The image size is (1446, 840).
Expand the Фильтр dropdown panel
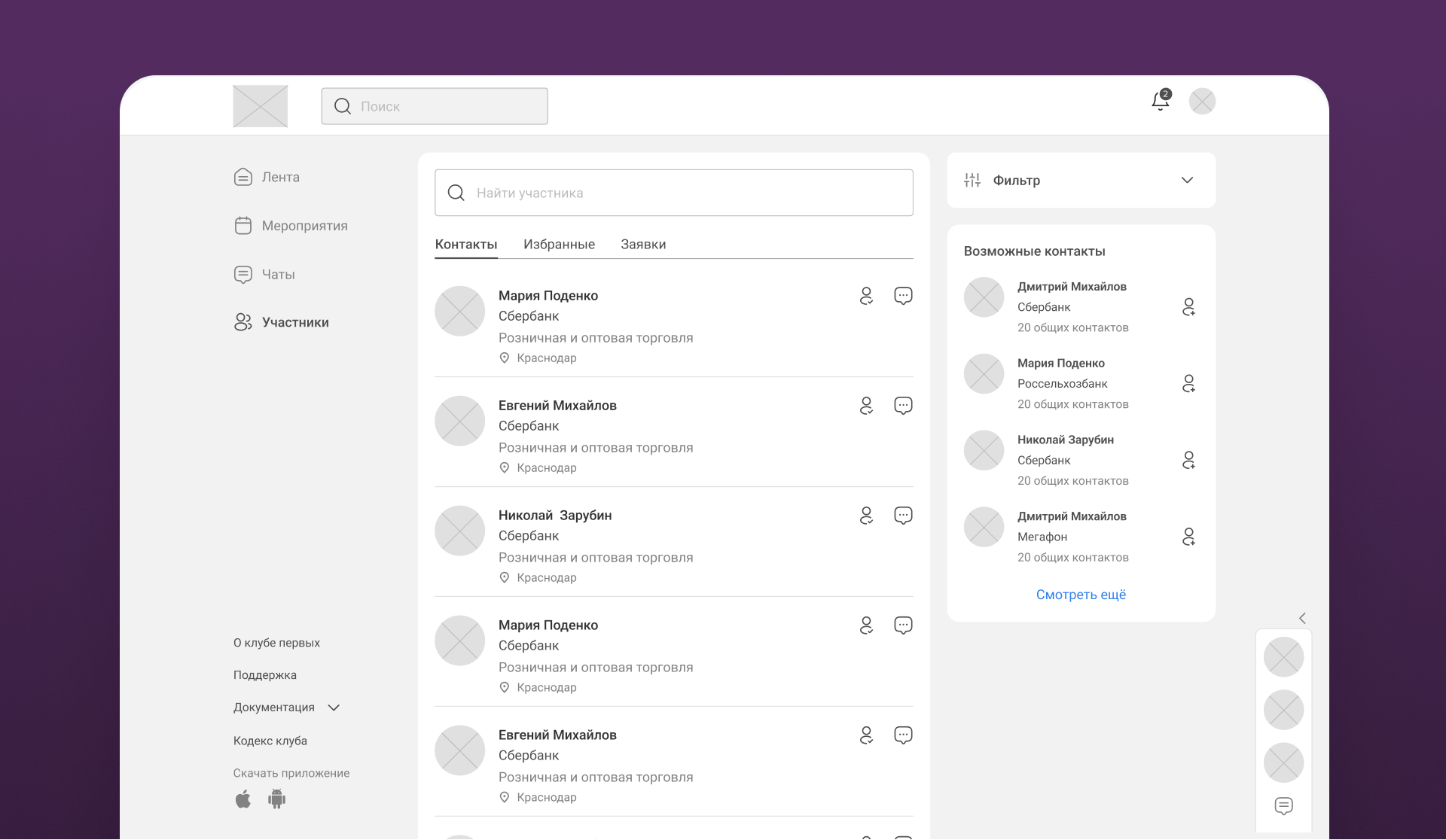coord(1186,181)
